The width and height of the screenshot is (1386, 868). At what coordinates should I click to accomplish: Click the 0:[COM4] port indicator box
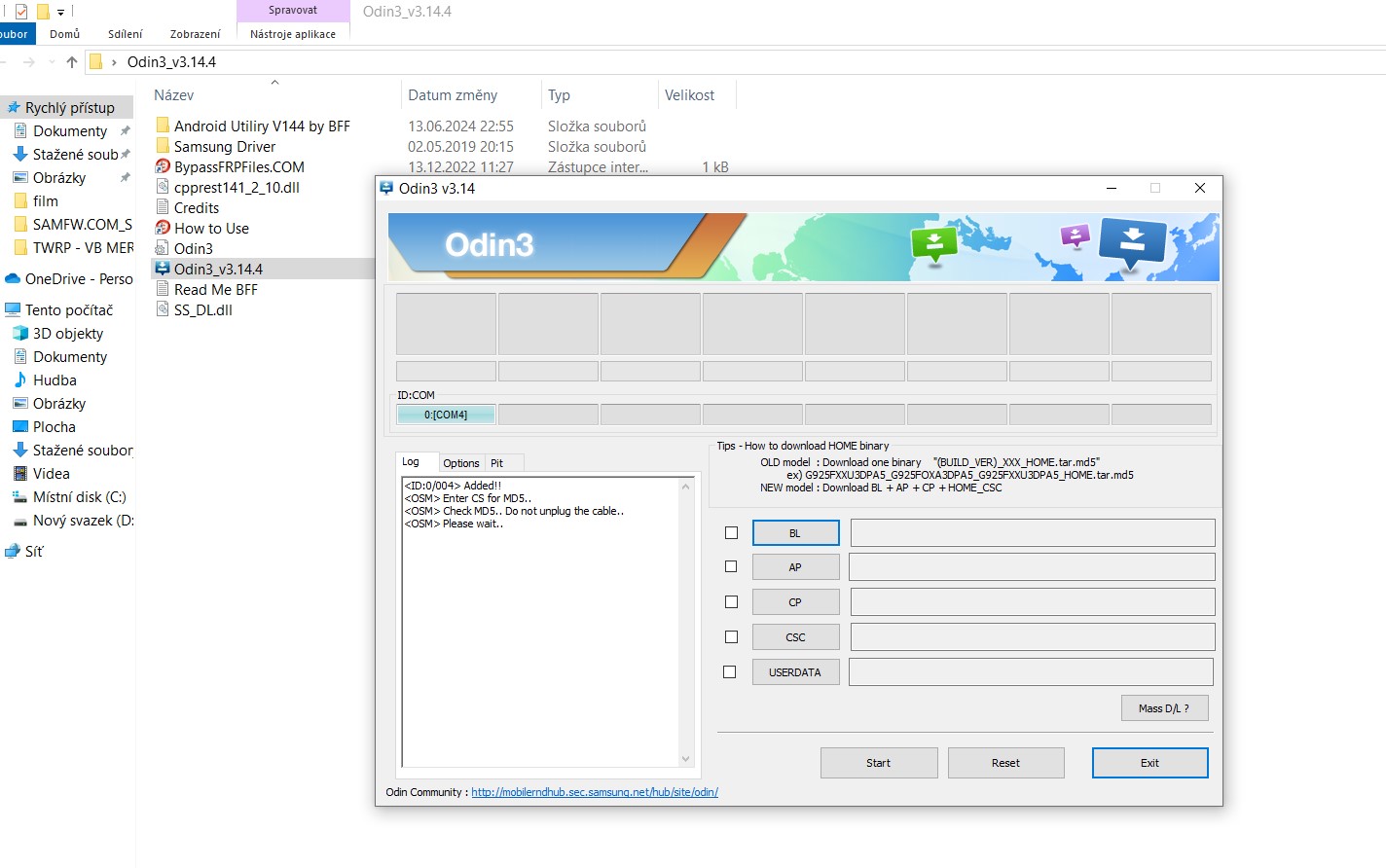(x=446, y=415)
